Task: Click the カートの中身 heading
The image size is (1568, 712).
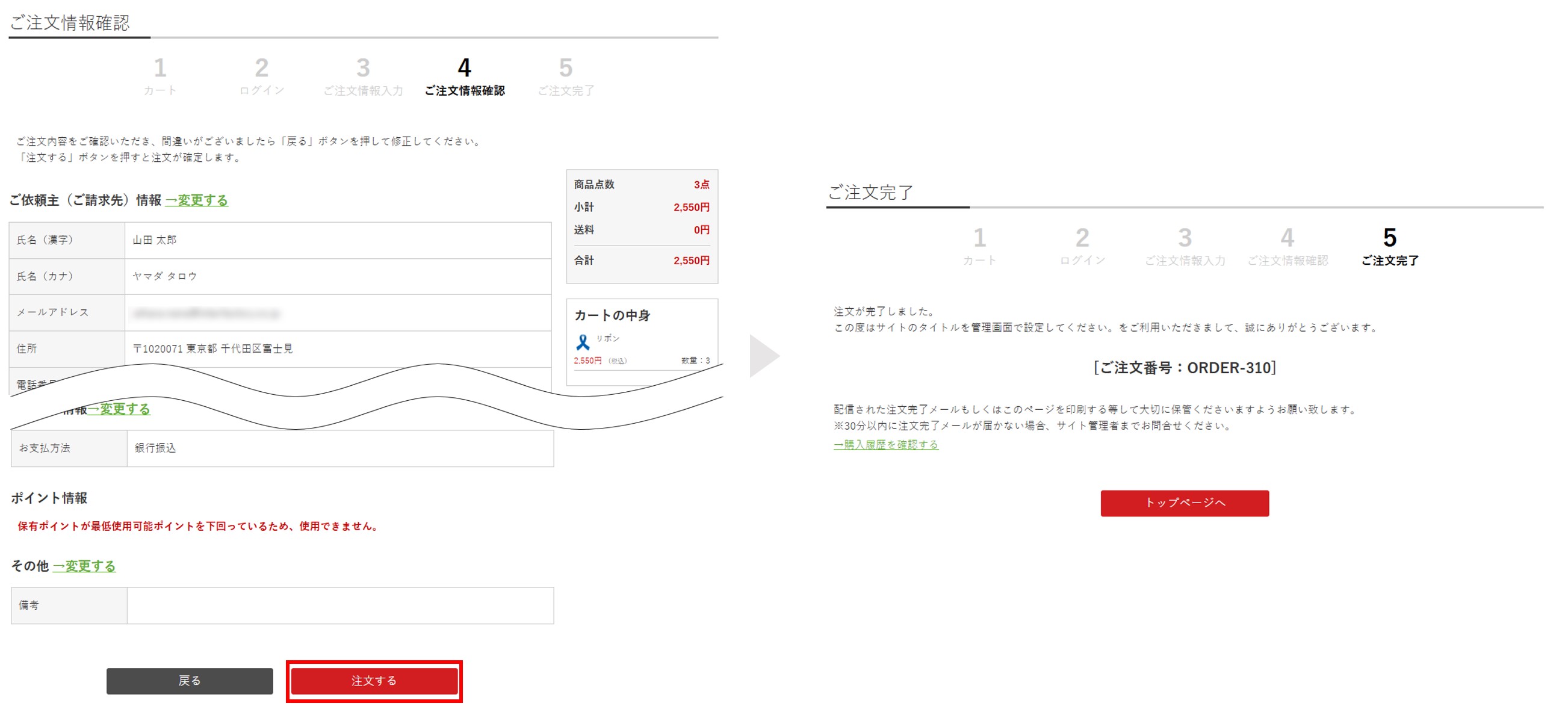Action: click(x=612, y=315)
